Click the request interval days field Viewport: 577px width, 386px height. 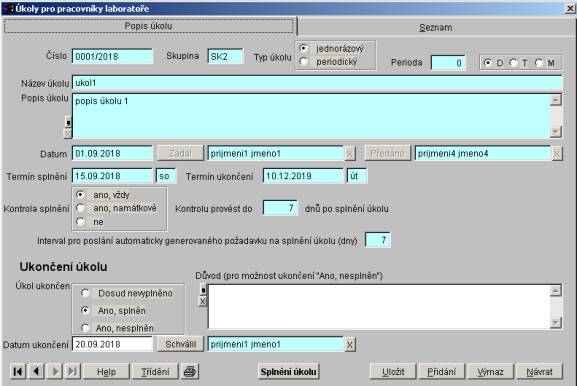pyautogui.click(x=378, y=240)
